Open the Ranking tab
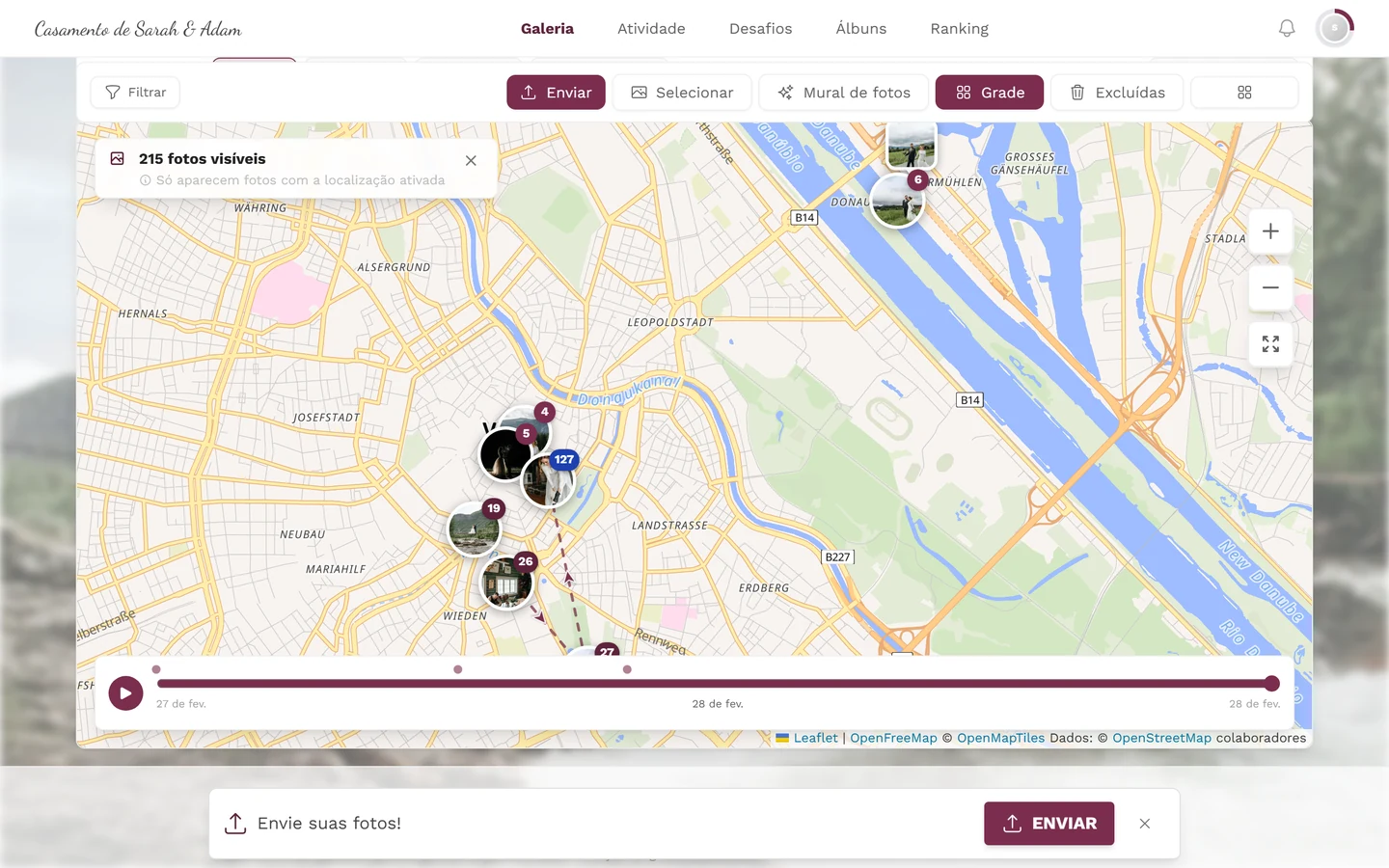 [x=959, y=29]
